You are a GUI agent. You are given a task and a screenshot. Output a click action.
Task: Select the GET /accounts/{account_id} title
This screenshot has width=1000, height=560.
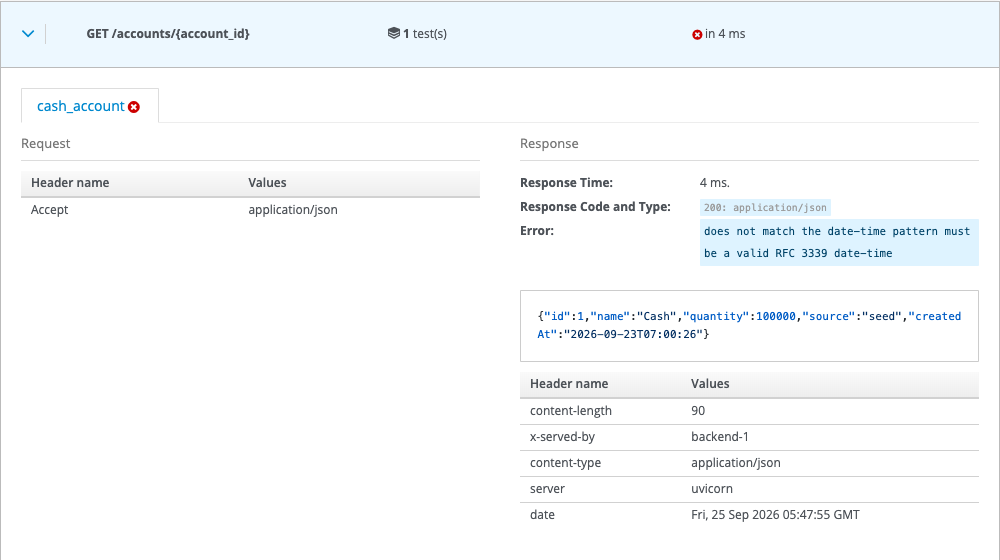click(168, 34)
